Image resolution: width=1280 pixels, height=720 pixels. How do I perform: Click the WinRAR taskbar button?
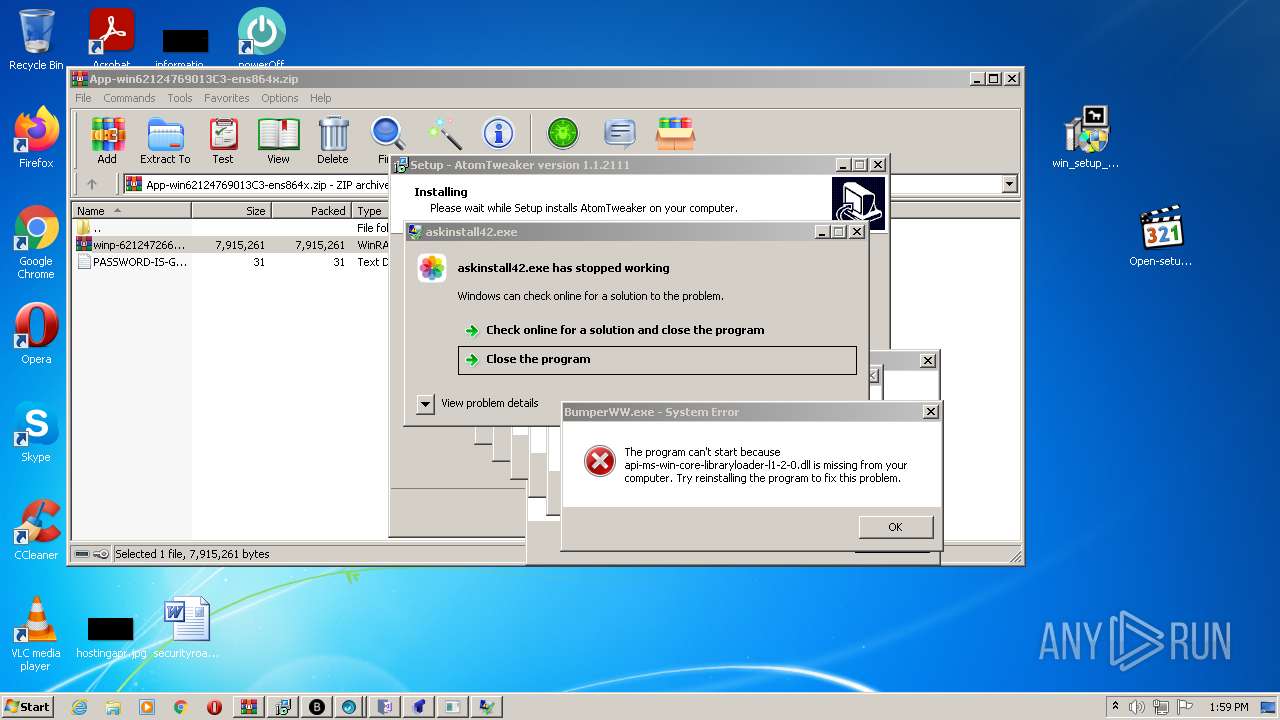point(249,707)
